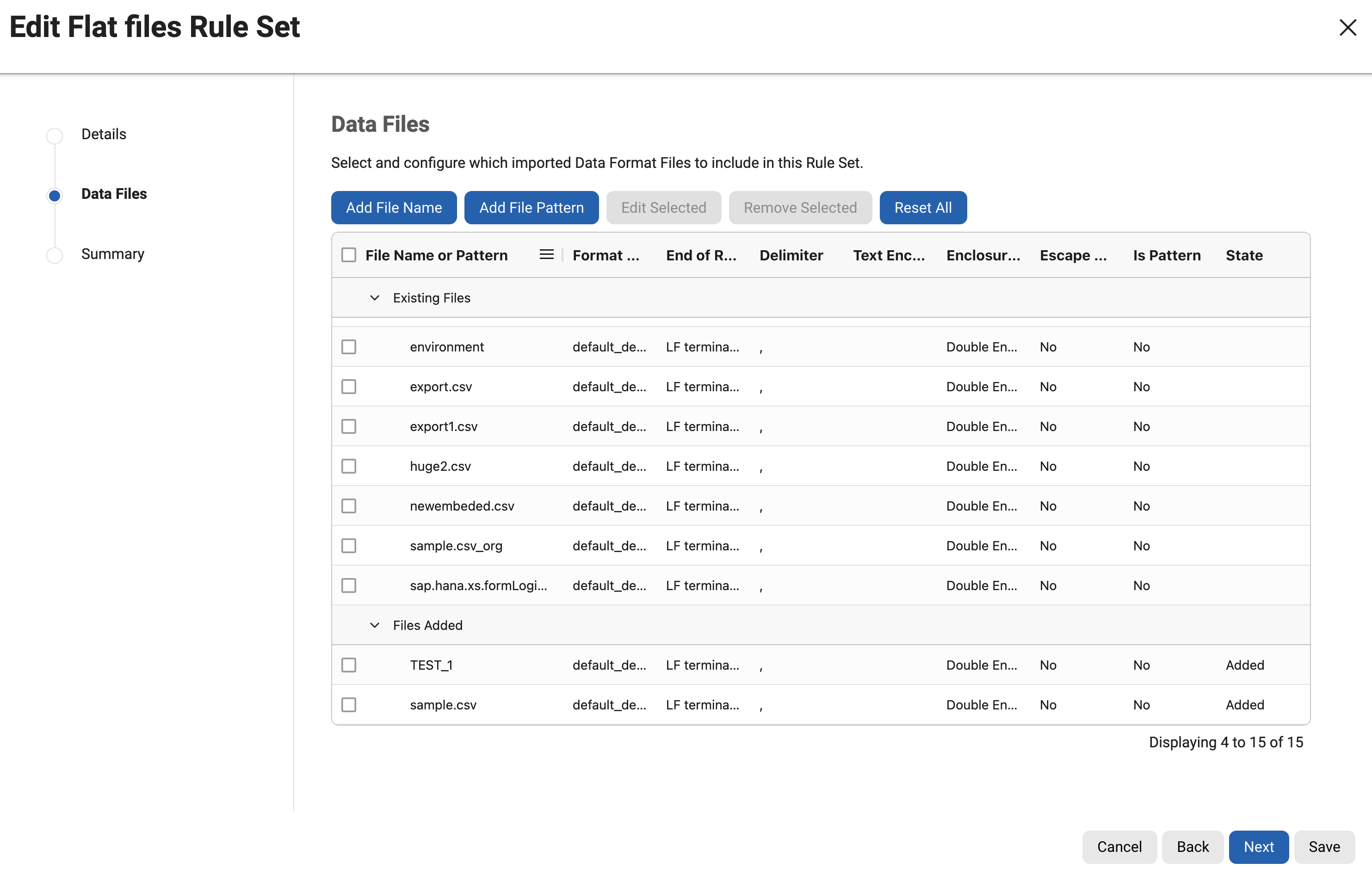
Task: Proceed with the Next button
Action: (1258, 846)
